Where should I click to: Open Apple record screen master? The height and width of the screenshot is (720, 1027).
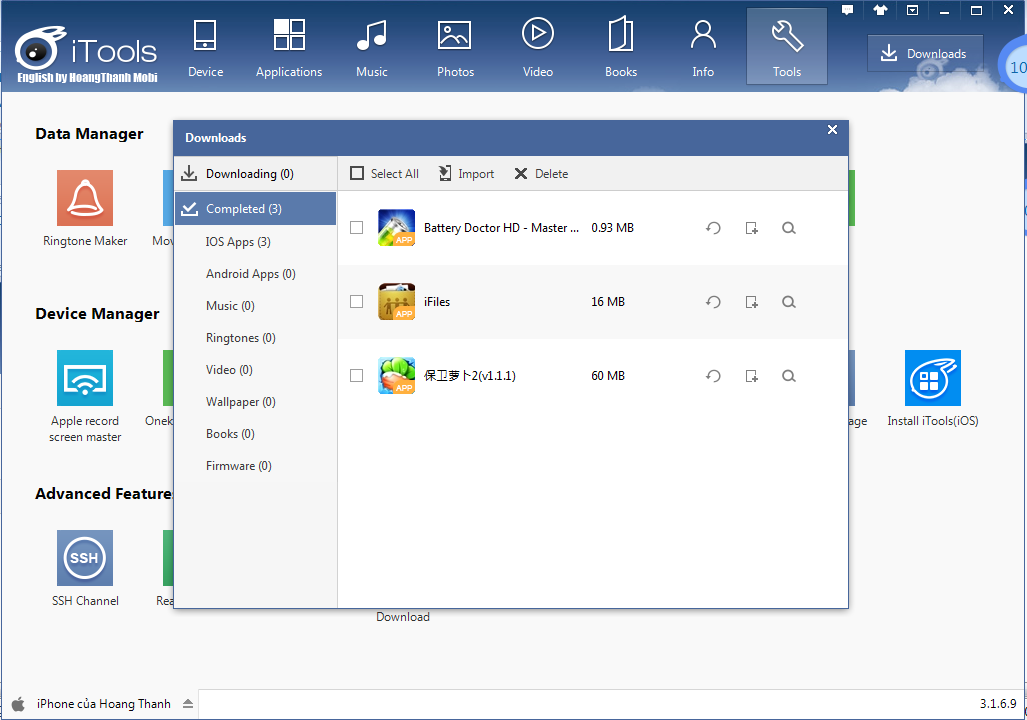(85, 396)
